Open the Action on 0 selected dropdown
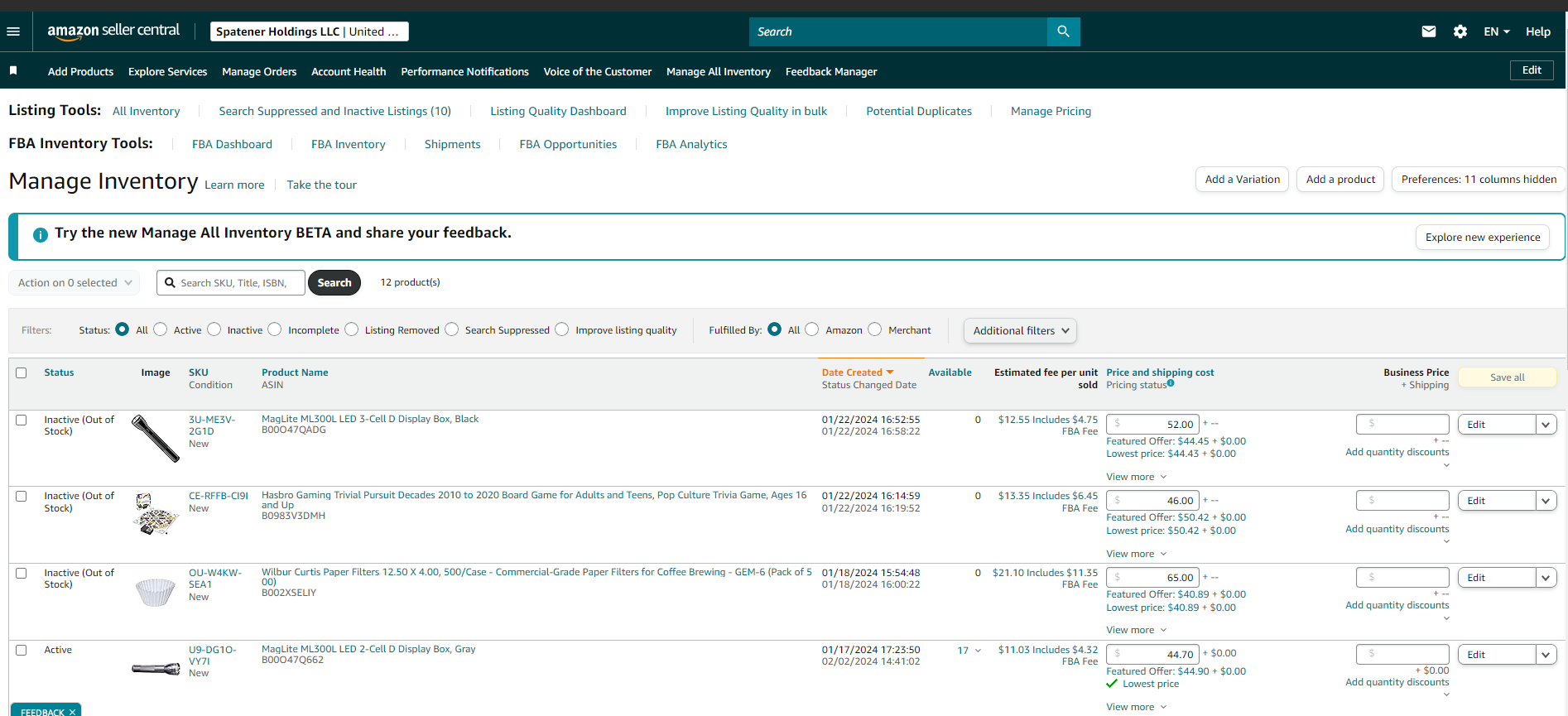The width and height of the screenshot is (1568, 716). [75, 282]
